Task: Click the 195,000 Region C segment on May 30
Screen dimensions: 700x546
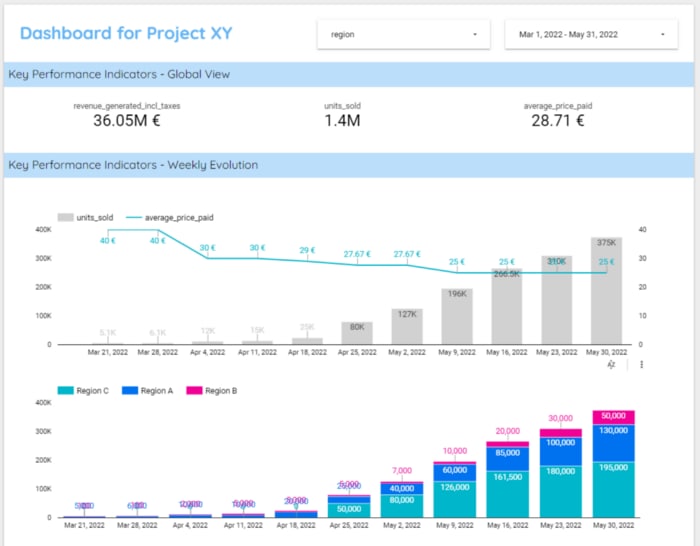Action: [613, 489]
